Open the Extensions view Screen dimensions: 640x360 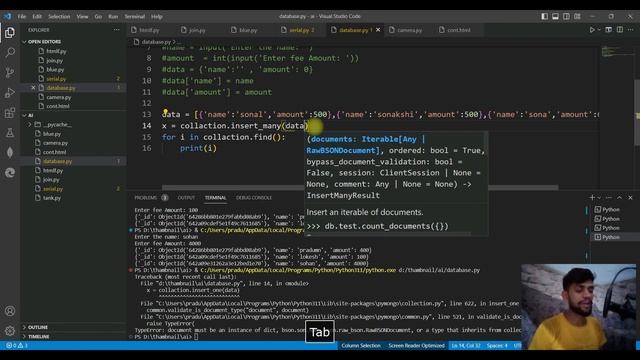(10, 113)
